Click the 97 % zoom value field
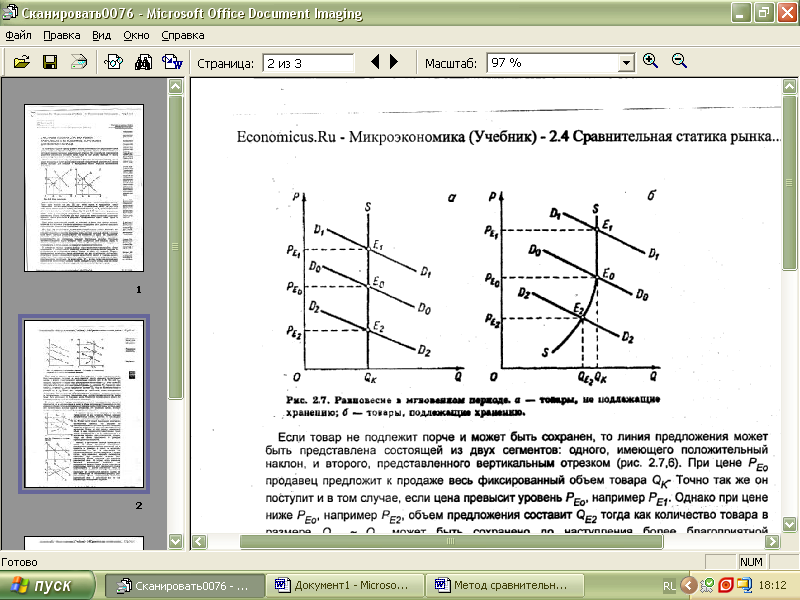Viewport: 800px width, 600px height. click(553, 63)
